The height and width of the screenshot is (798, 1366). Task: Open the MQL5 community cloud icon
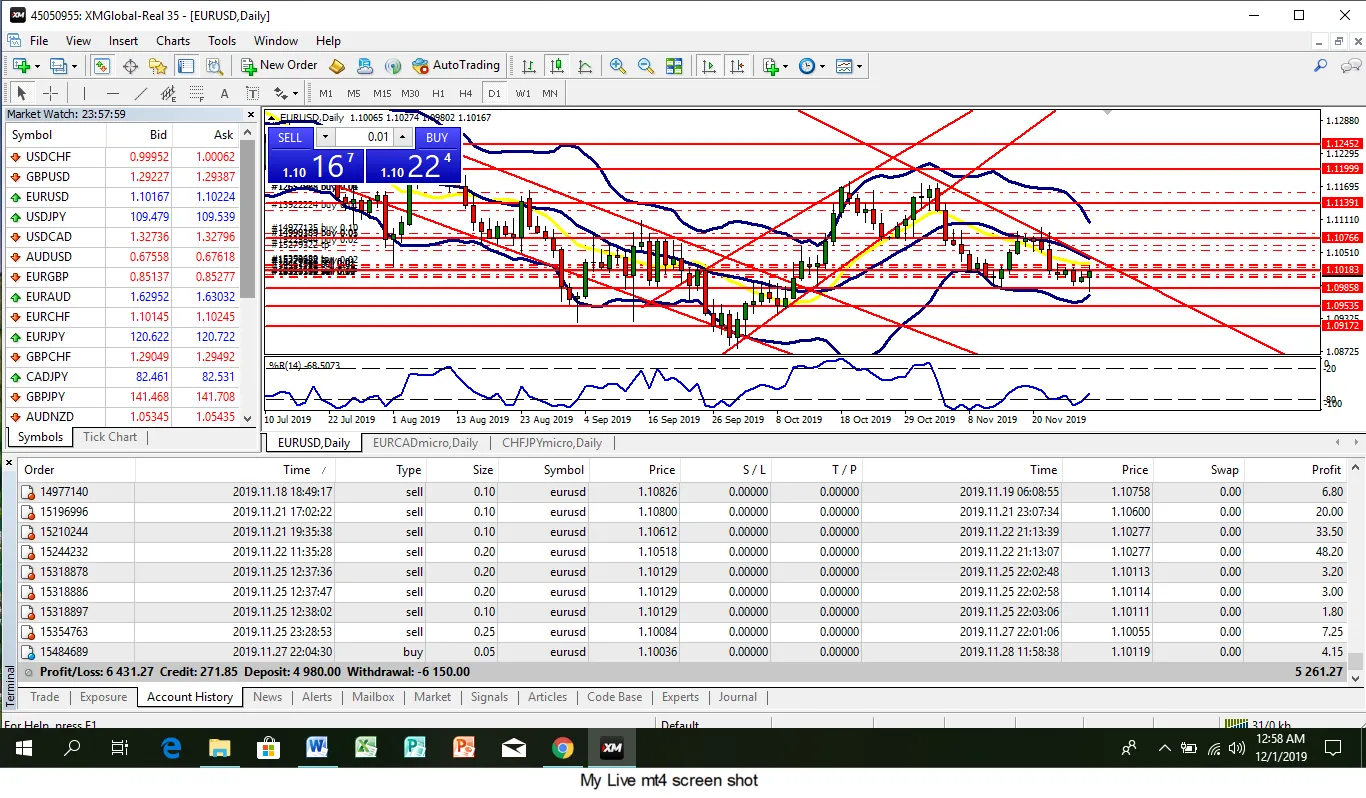pos(365,66)
